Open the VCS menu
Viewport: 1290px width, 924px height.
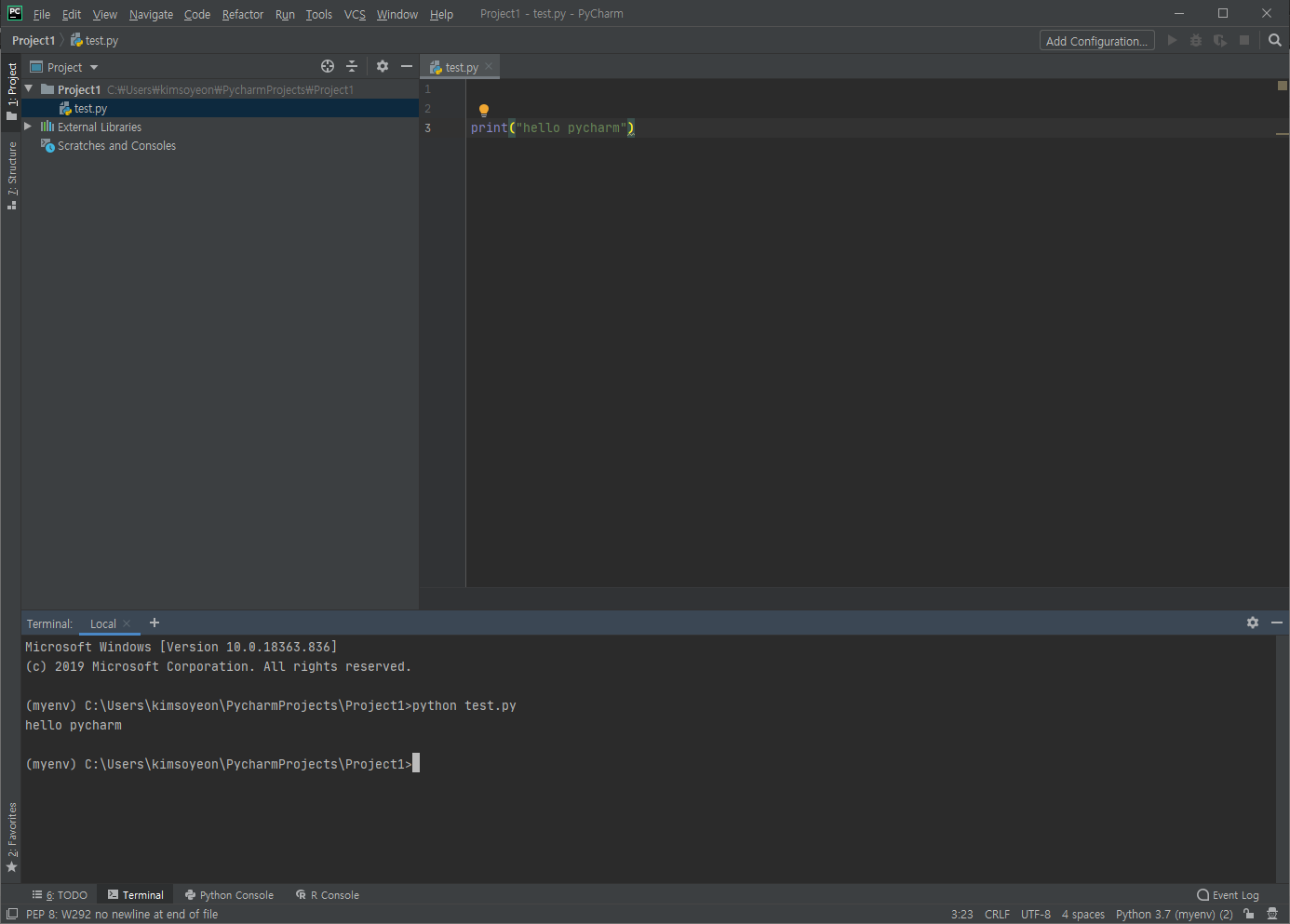(x=355, y=14)
